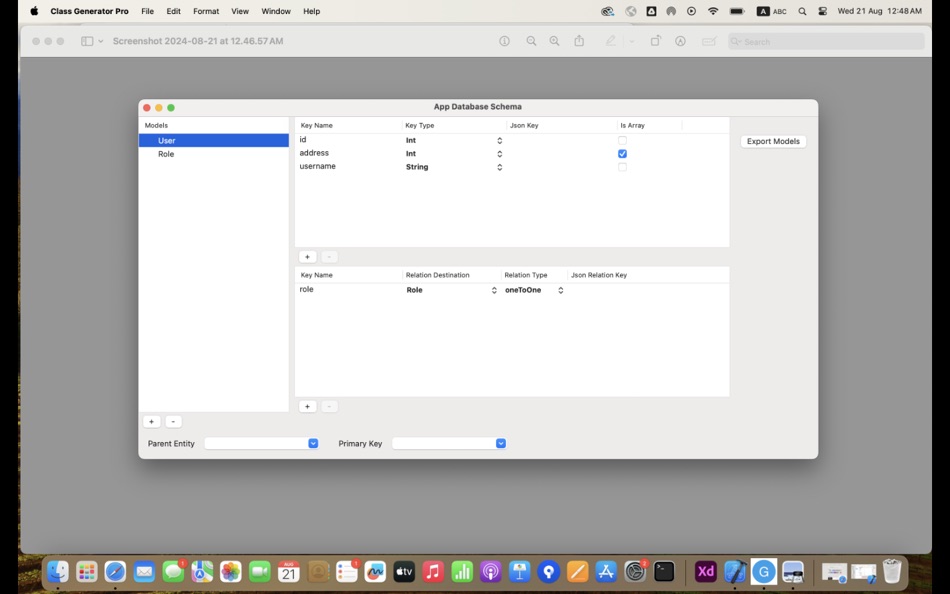Image resolution: width=950 pixels, height=594 pixels.
Task: Disable the Is Array checkbox for address
Action: (x=622, y=153)
